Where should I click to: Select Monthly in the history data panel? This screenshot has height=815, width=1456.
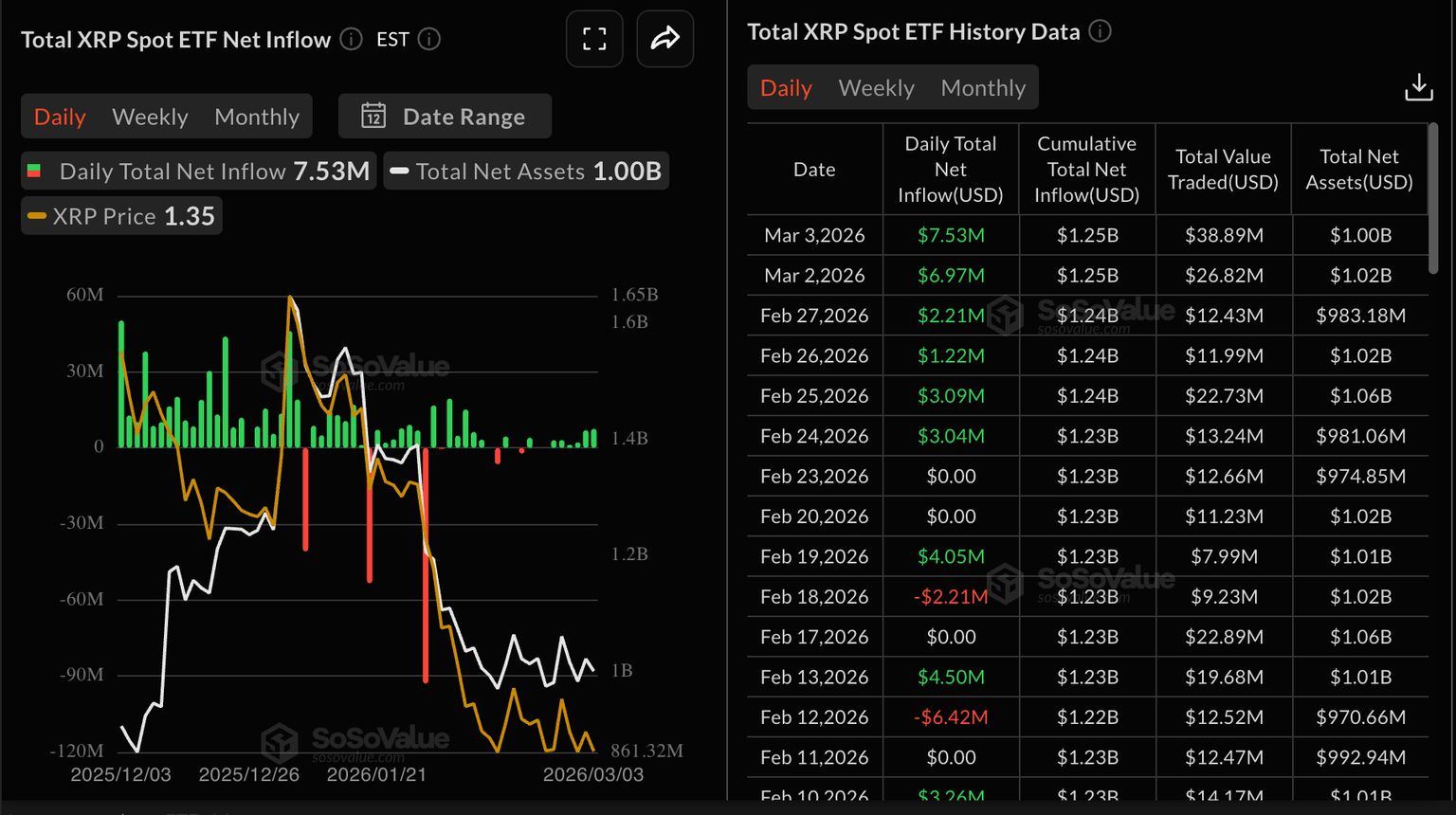pyautogui.click(x=983, y=87)
